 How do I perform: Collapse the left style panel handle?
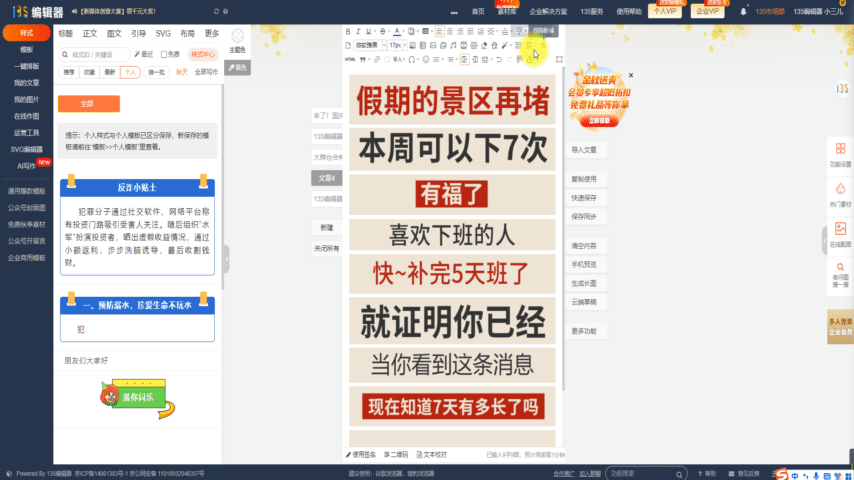[226, 258]
